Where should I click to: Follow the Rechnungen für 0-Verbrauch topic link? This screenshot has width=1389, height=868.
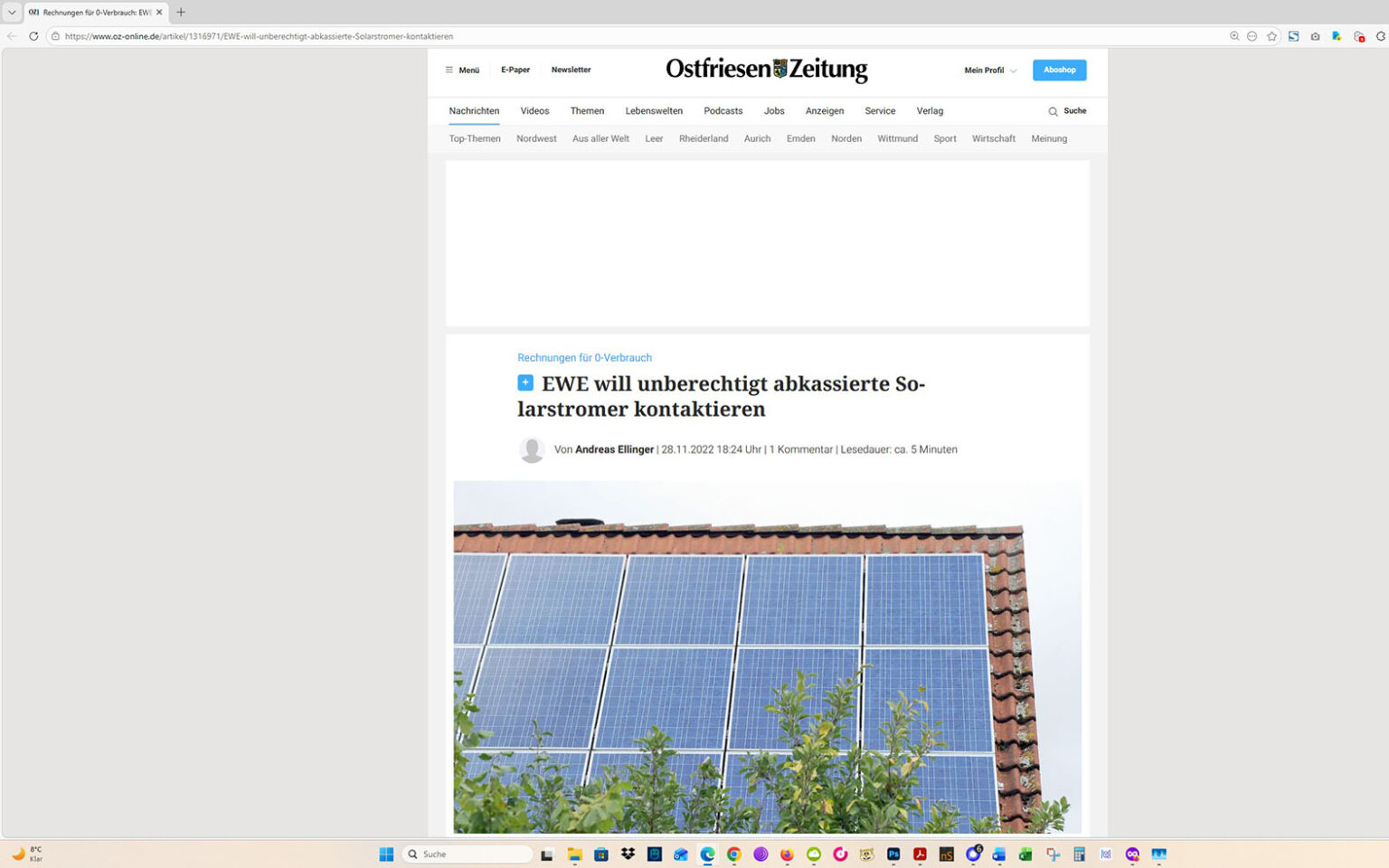(583, 357)
